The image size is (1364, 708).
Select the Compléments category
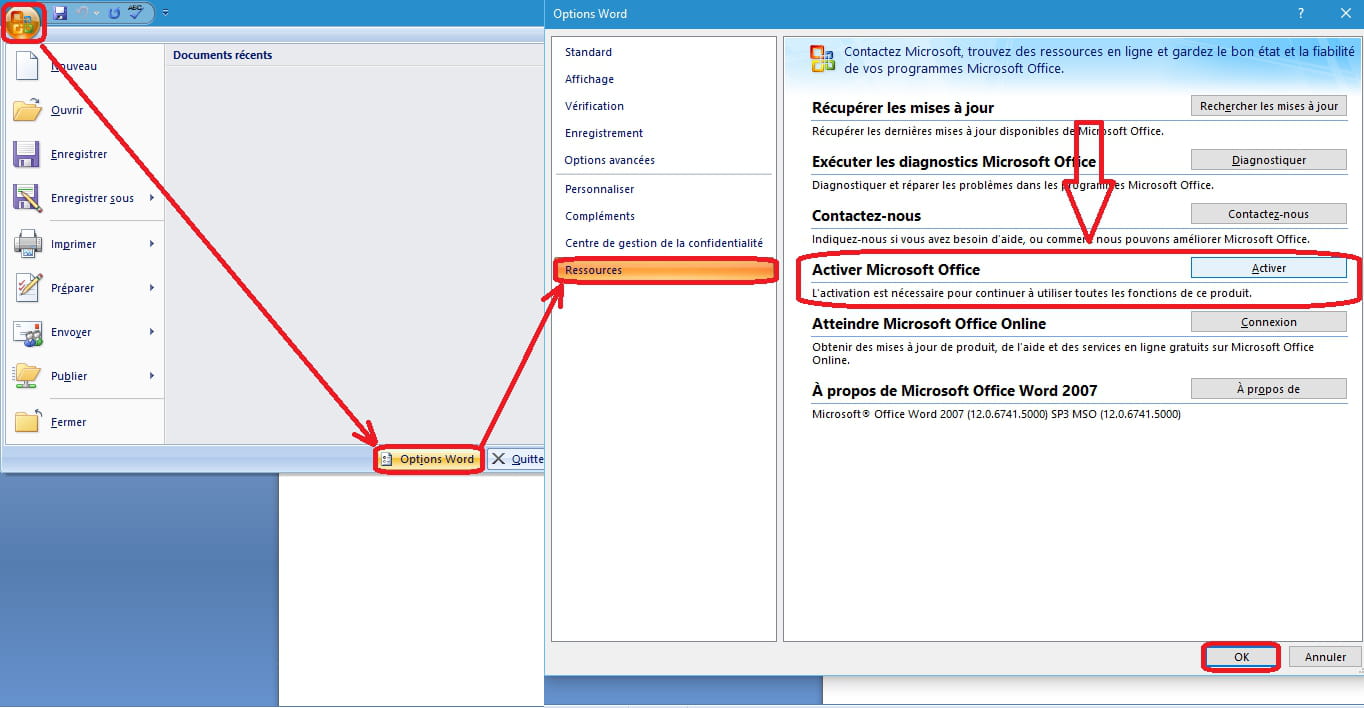pos(664,216)
